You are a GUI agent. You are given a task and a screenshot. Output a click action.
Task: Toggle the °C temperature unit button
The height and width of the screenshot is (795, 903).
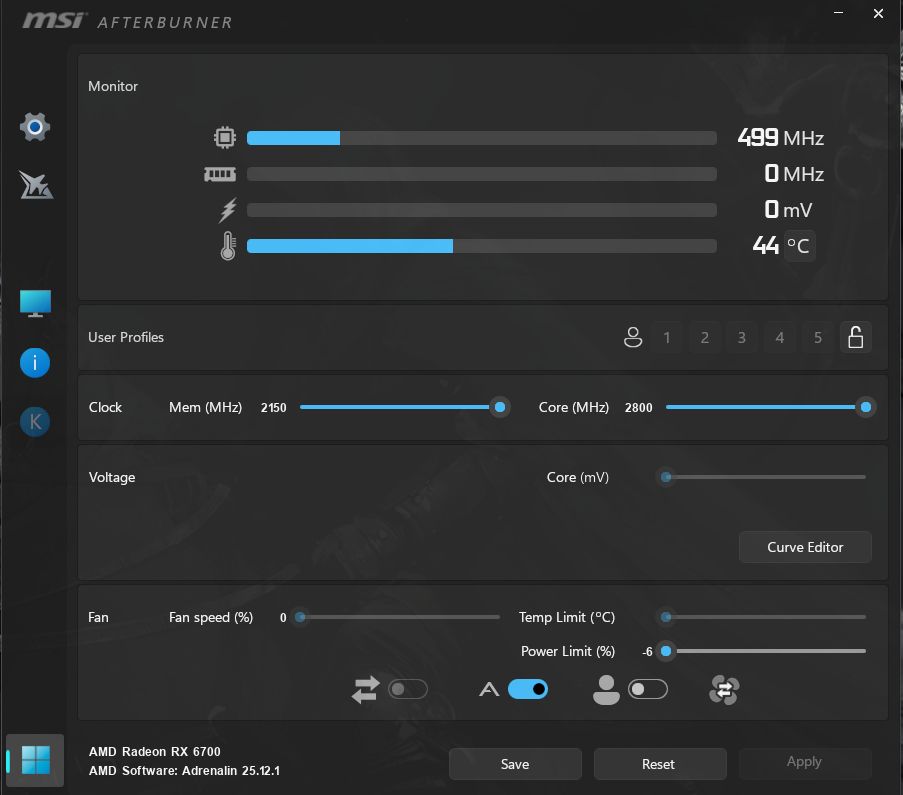click(799, 246)
